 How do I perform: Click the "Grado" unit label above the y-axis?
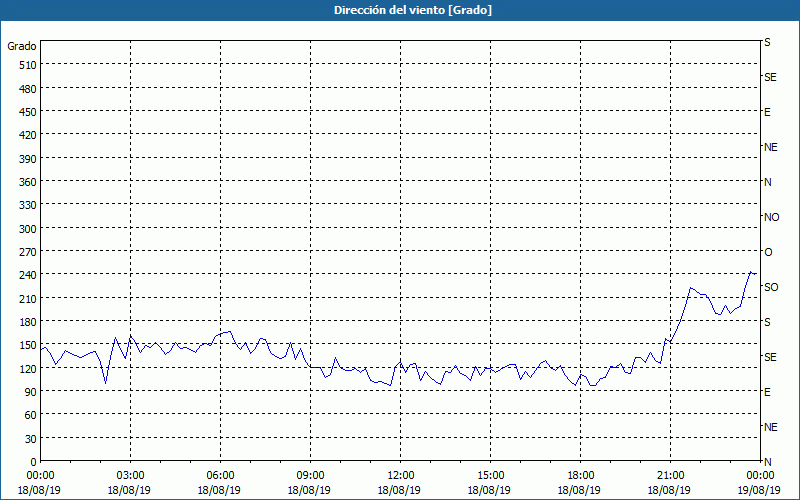22,46
